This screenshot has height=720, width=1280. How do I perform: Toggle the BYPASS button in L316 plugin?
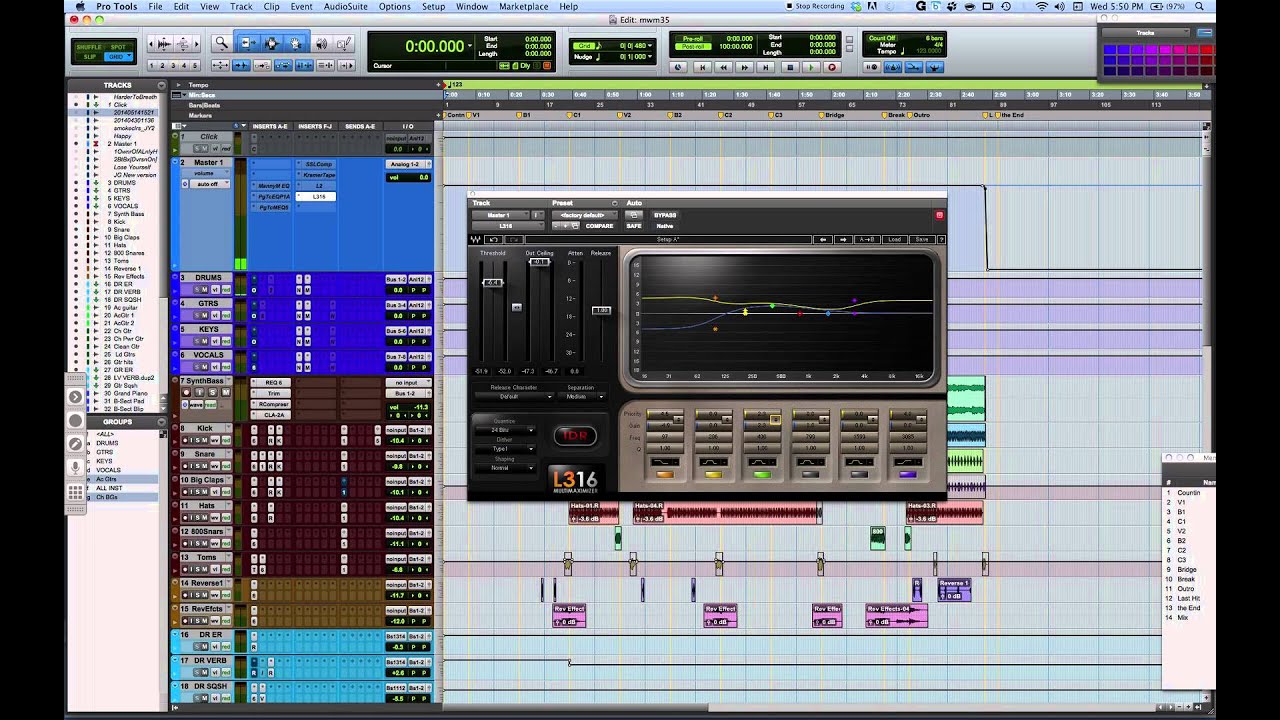[665, 215]
